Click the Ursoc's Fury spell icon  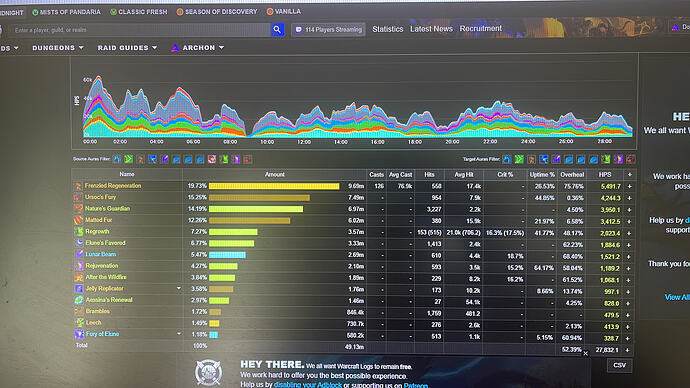(78, 198)
